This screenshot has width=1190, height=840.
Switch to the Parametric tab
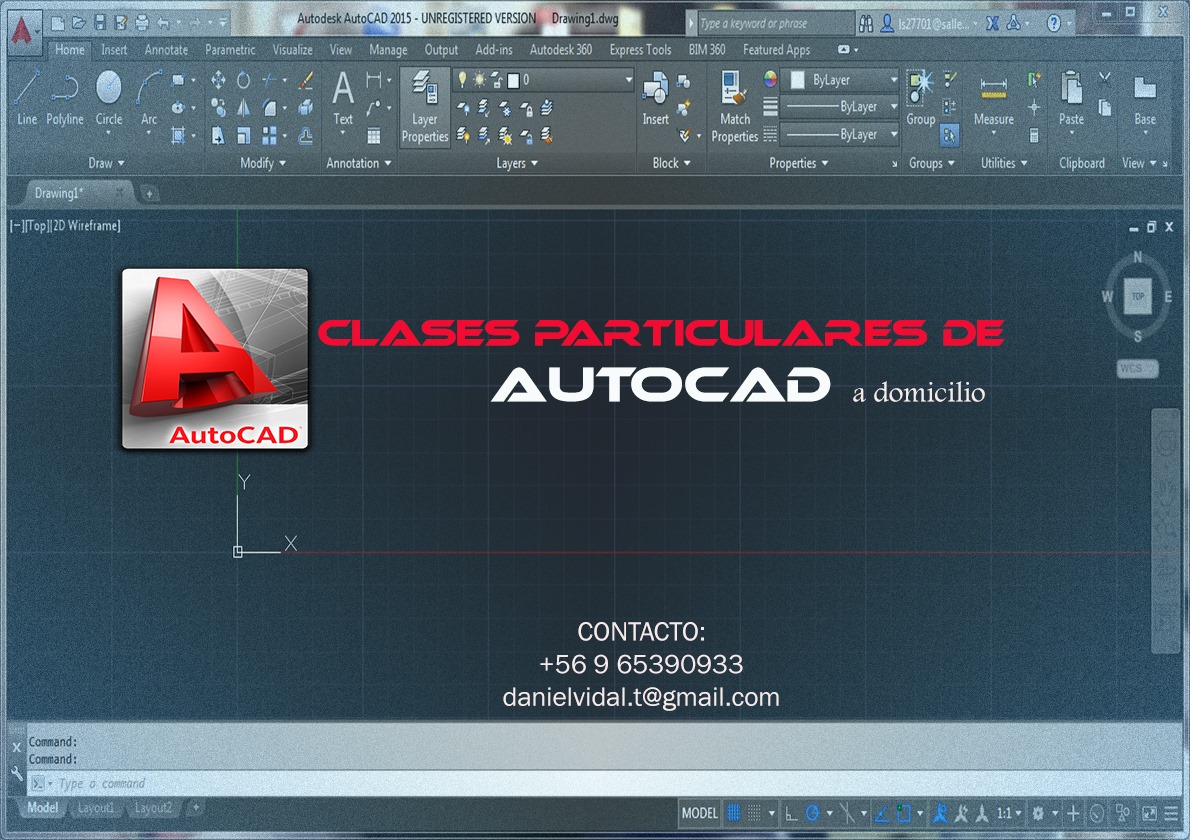(x=230, y=49)
